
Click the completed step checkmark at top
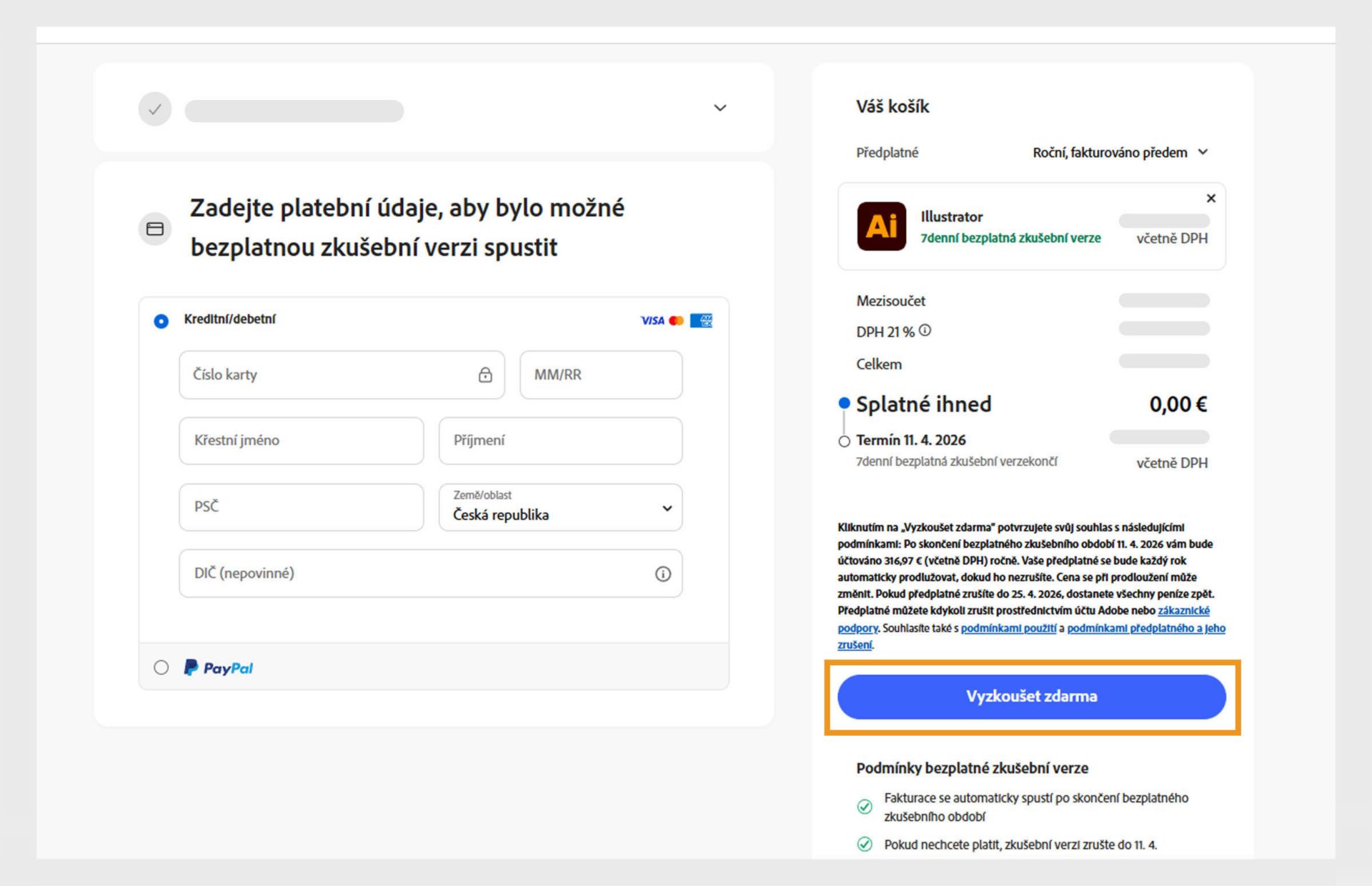pos(154,109)
